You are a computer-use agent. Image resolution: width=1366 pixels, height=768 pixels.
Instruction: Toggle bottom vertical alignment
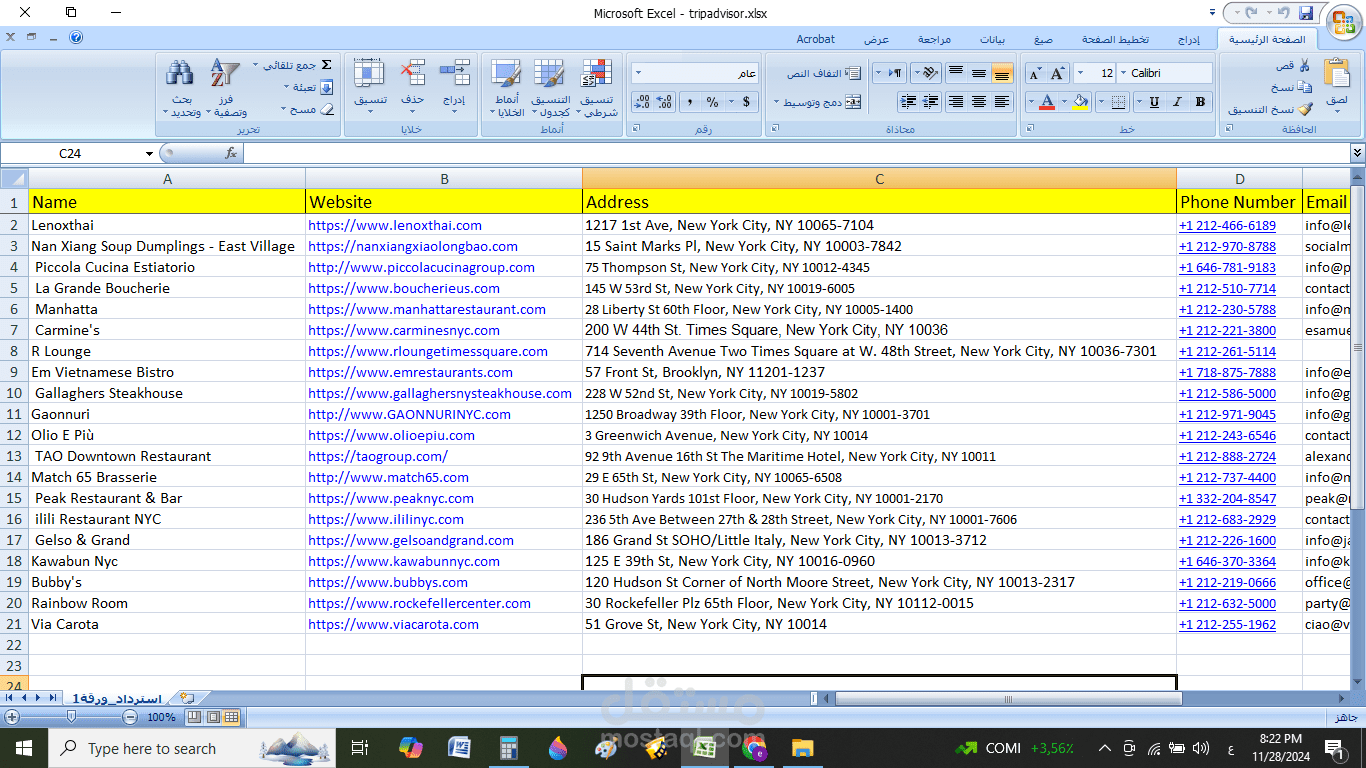[x=1002, y=73]
